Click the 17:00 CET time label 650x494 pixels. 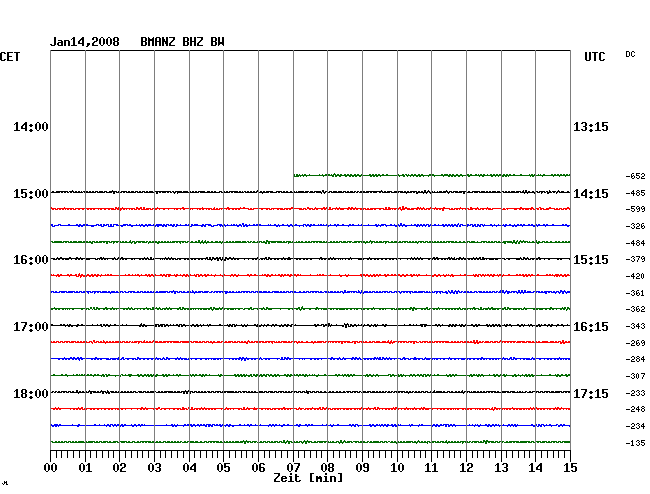31,327
